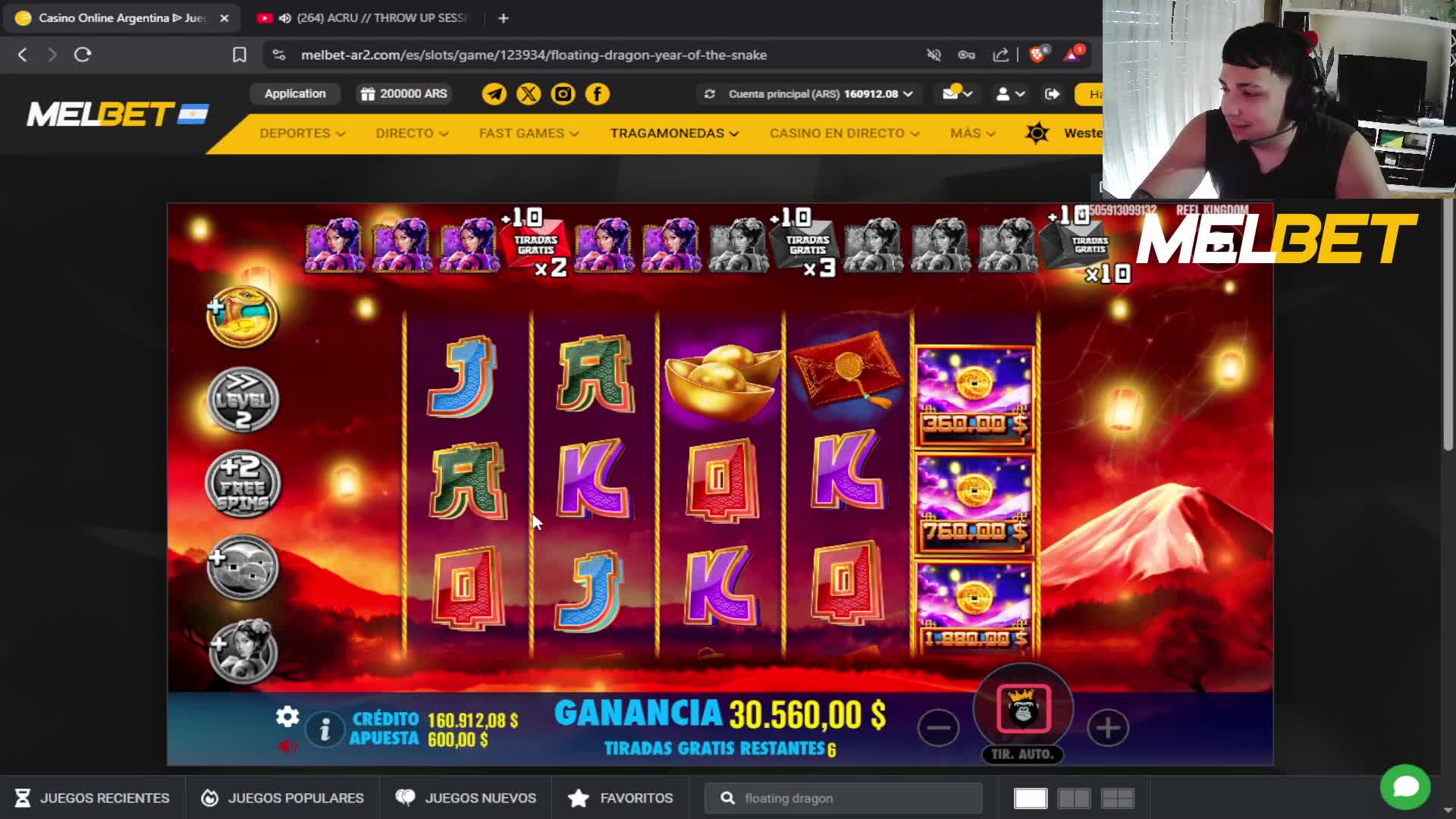Select two-window game layout

[1074, 799]
